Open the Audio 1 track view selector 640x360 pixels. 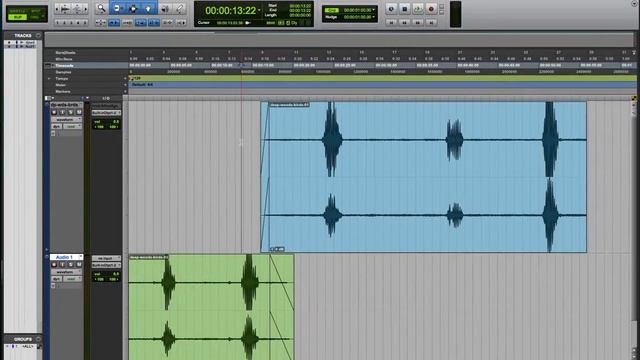(x=66, y=272)
